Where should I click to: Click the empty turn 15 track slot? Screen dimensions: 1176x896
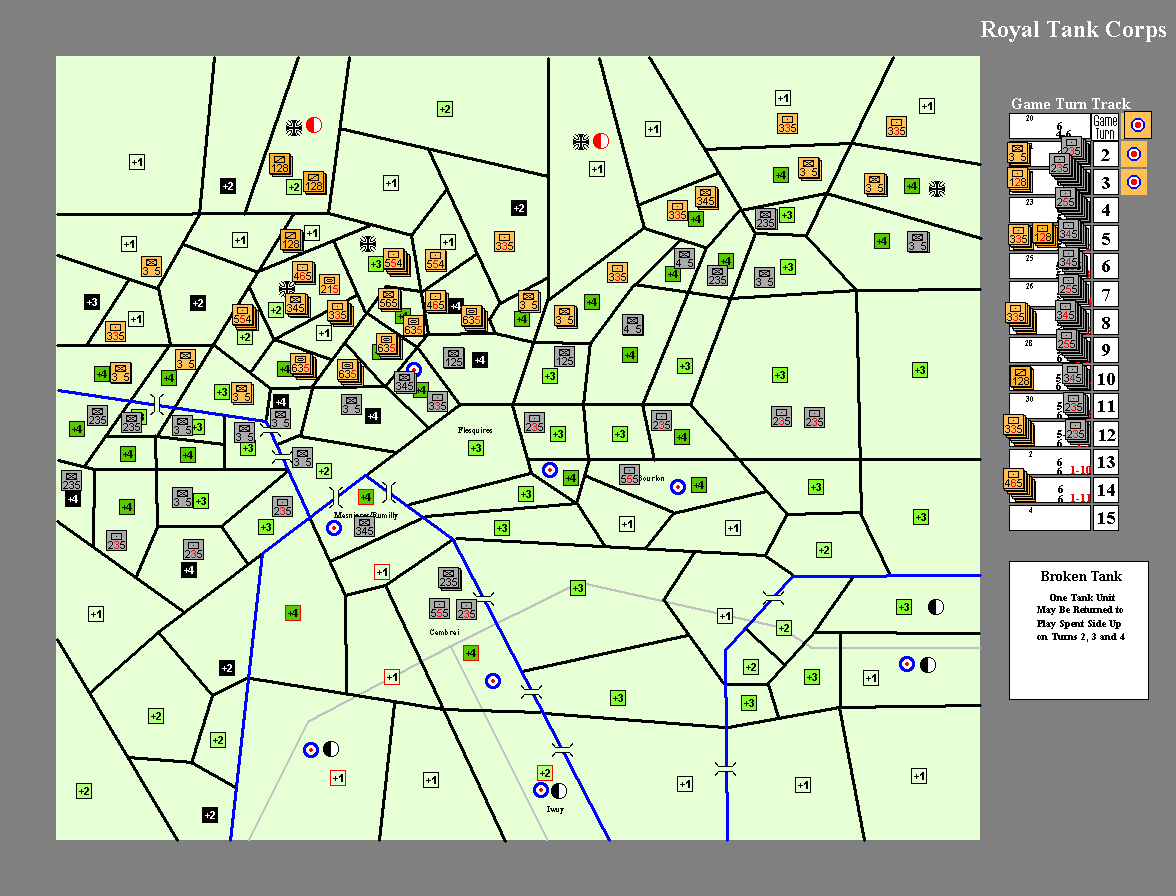(1049, 518)
